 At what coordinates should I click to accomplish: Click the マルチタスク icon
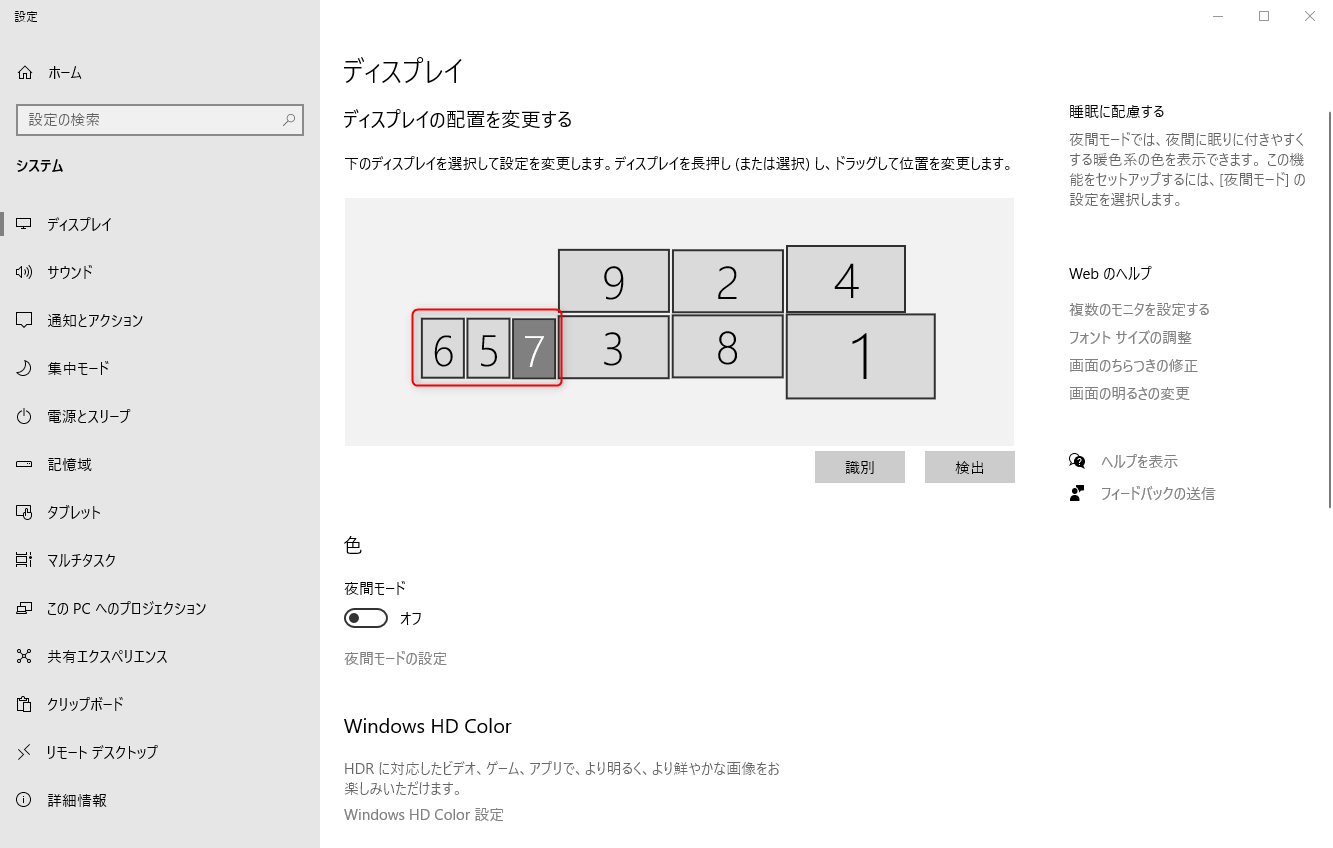tap(25, 561)
